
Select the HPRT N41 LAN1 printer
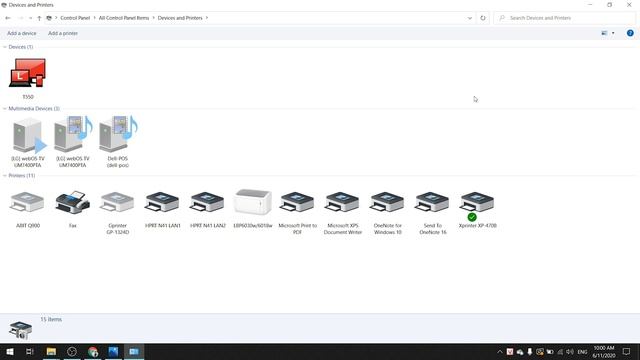click(x=162, y=202)
